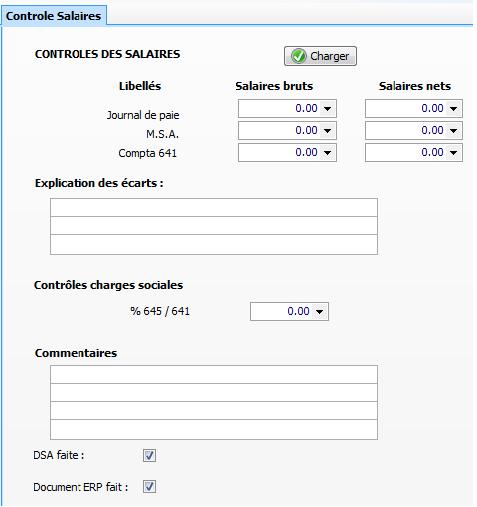Toggle the DSA faite checkbox
Screen dimensions: 477x507
click(149, 455)
